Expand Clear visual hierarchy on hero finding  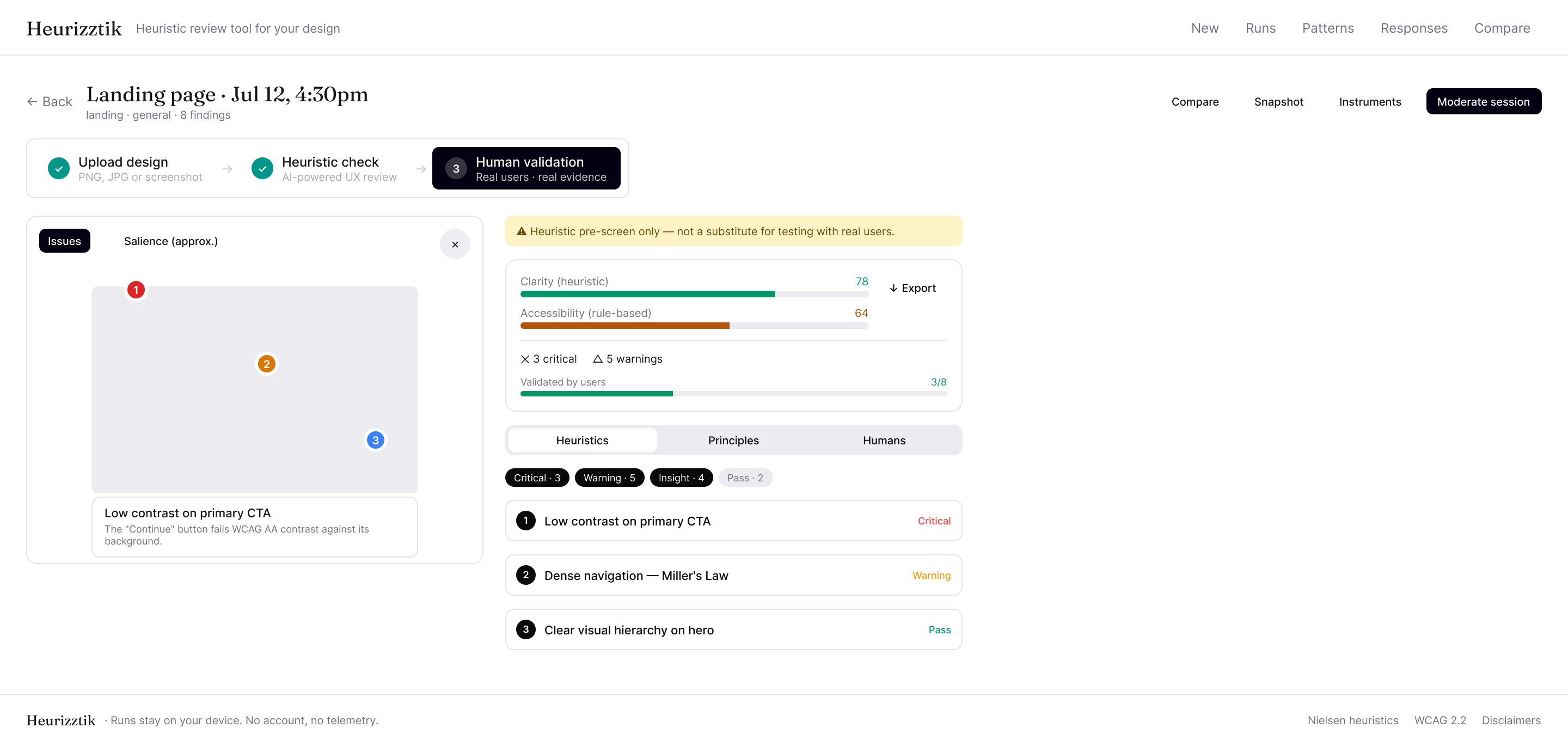click(733, 629)
